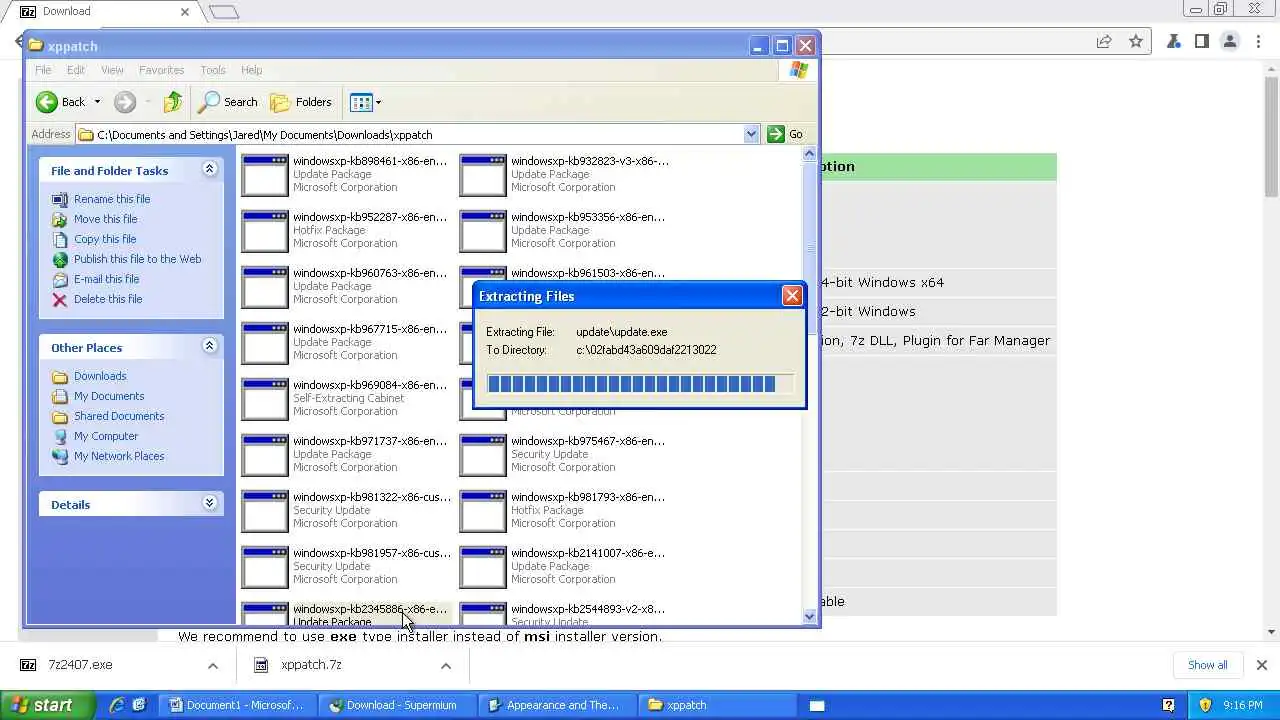Image resolution: width=1280 pixels, height=720 pixels.
Task: Launch Internet Explorer from Quick Launch
Action: [x=118, y=705]
